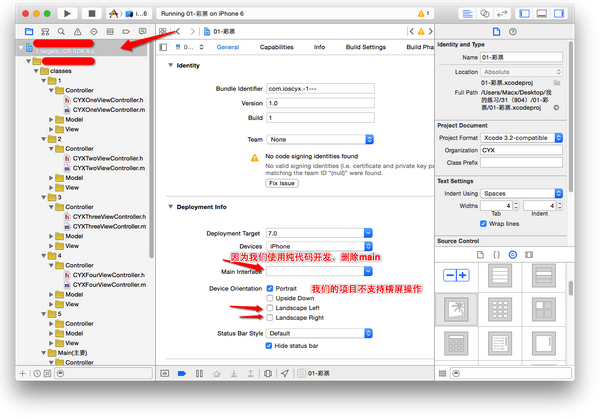Click the Run (play) button
The height and width of the screenshot is (419, 602).
(67, 13)
